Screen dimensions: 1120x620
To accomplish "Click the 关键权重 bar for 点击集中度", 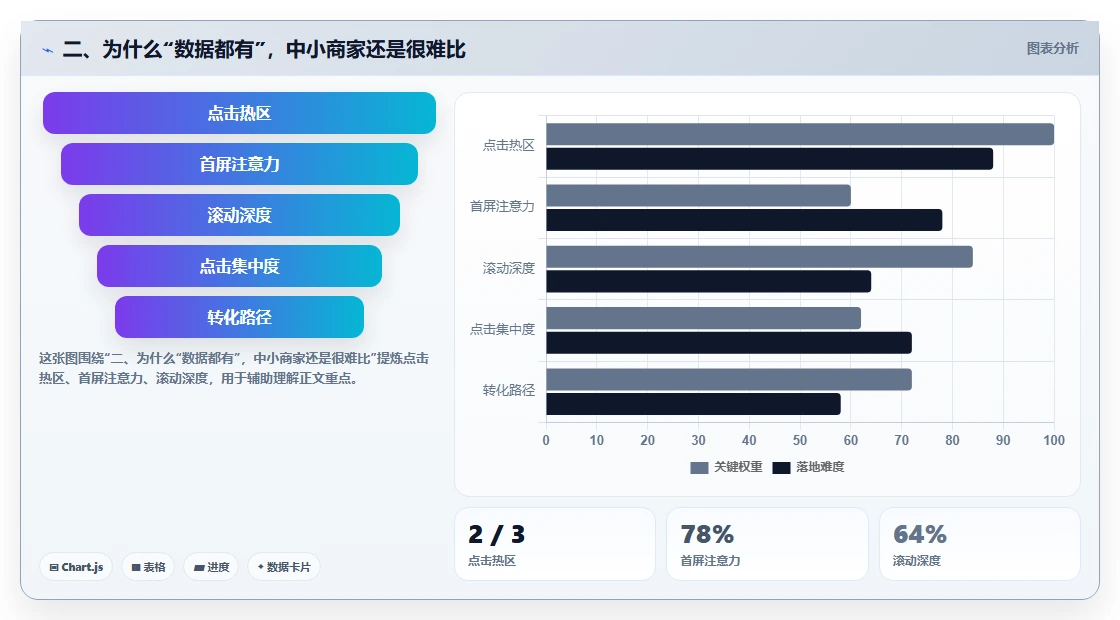I will pos(704,318).
